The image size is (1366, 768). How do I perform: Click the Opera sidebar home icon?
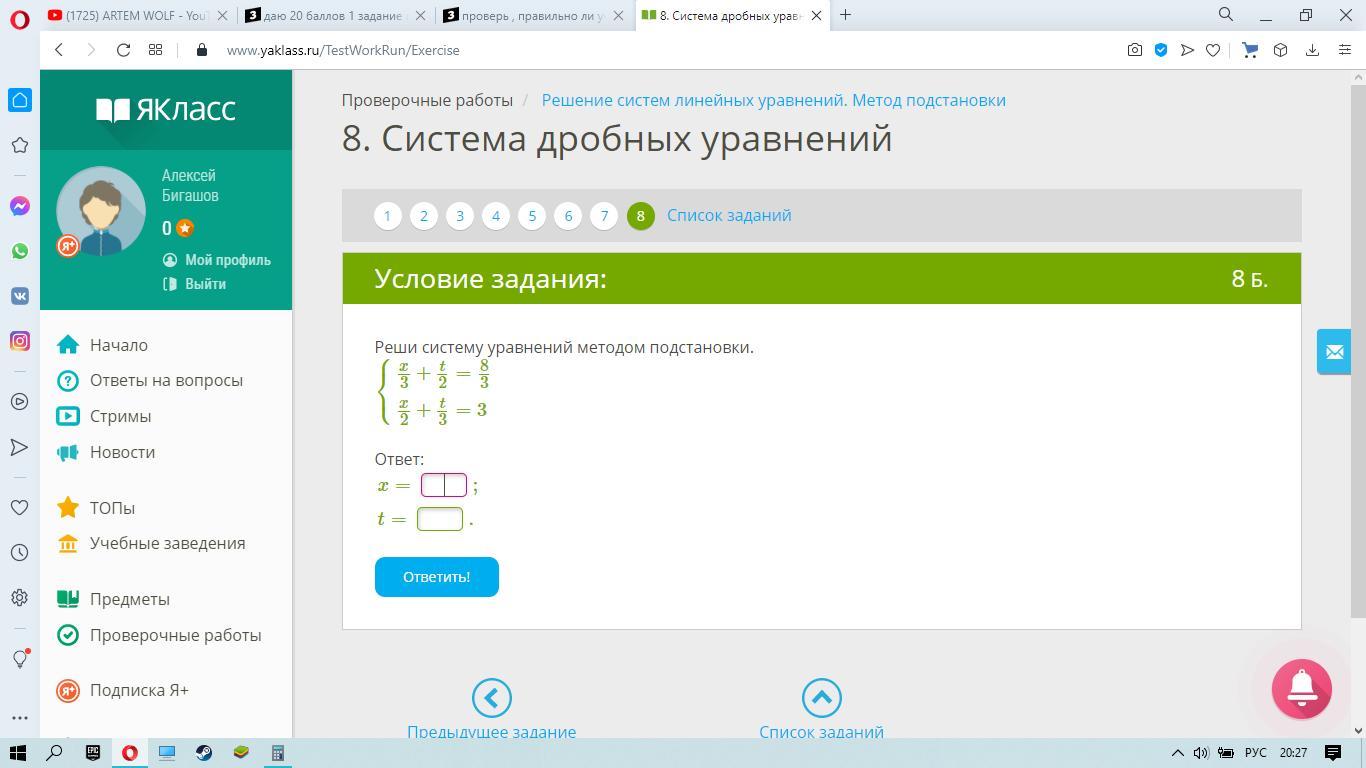(x=19, y=100)
